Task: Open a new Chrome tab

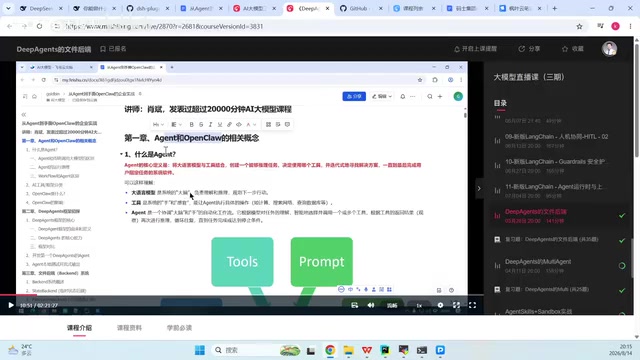Action: tap(554, 8)
